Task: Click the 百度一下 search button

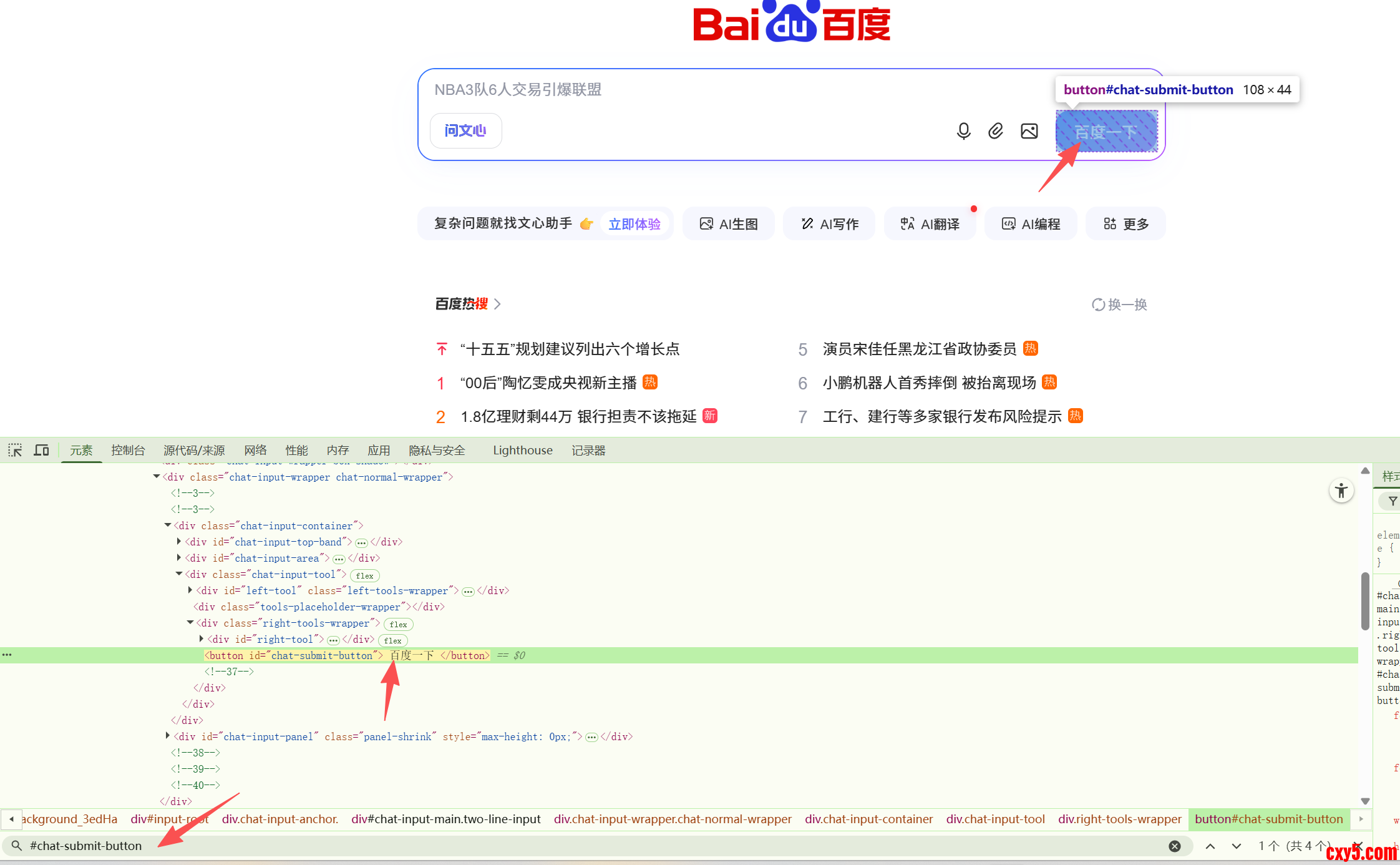Action: click(1106, 131)
